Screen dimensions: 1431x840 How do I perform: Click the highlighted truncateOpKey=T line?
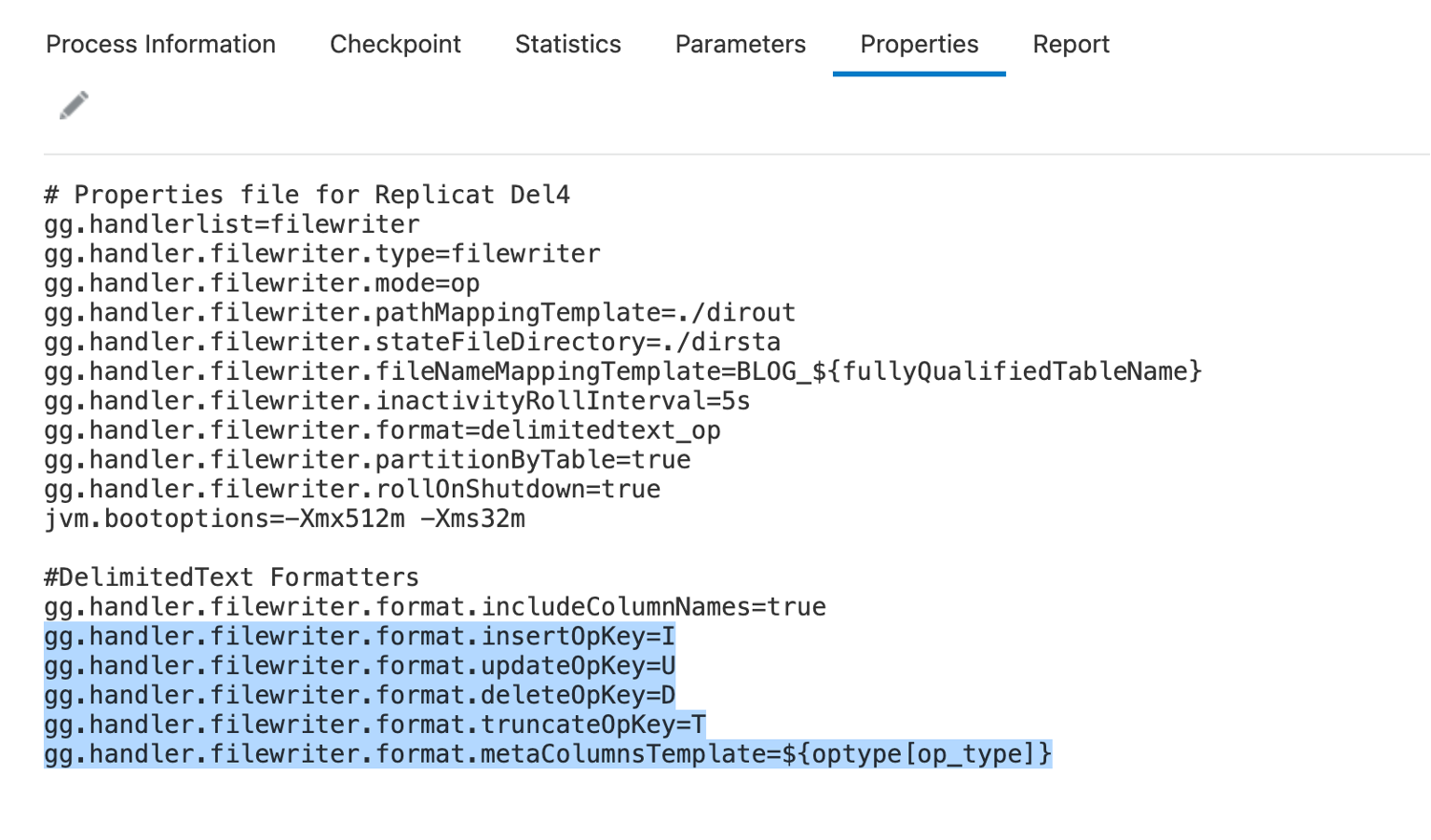(375, 725)
